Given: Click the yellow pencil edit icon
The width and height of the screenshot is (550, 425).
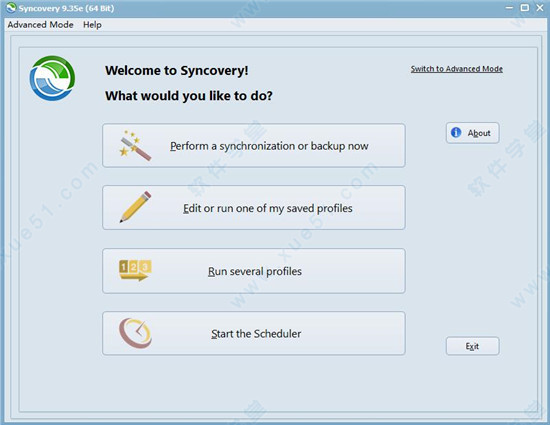Looking at the screenshot, I should [135, 207].
